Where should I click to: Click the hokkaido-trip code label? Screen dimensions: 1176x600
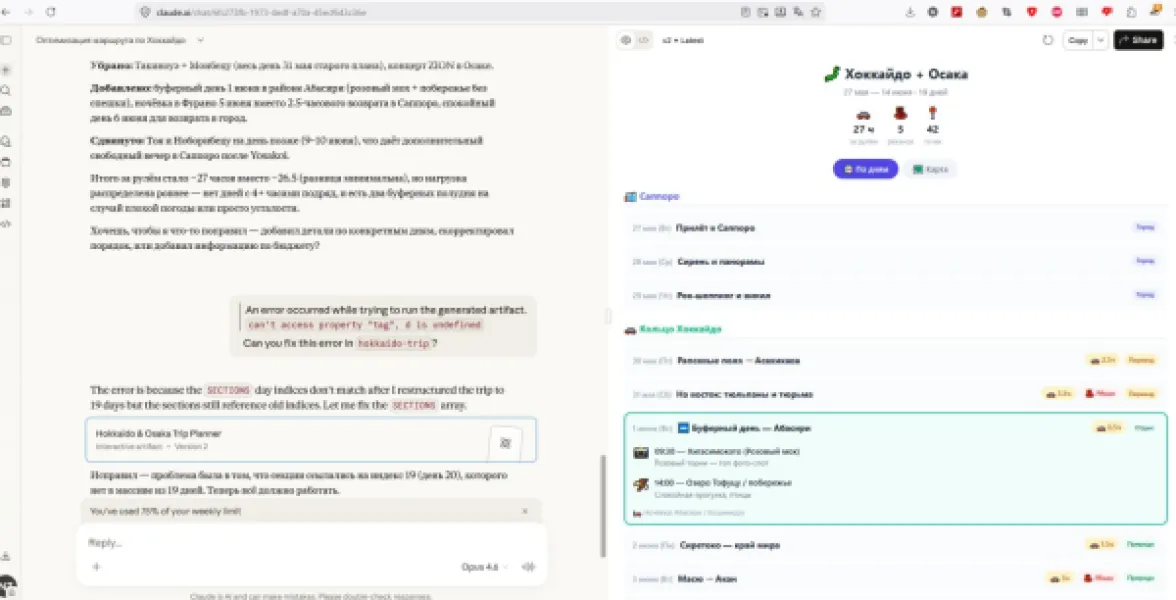(x=394, y=344)
